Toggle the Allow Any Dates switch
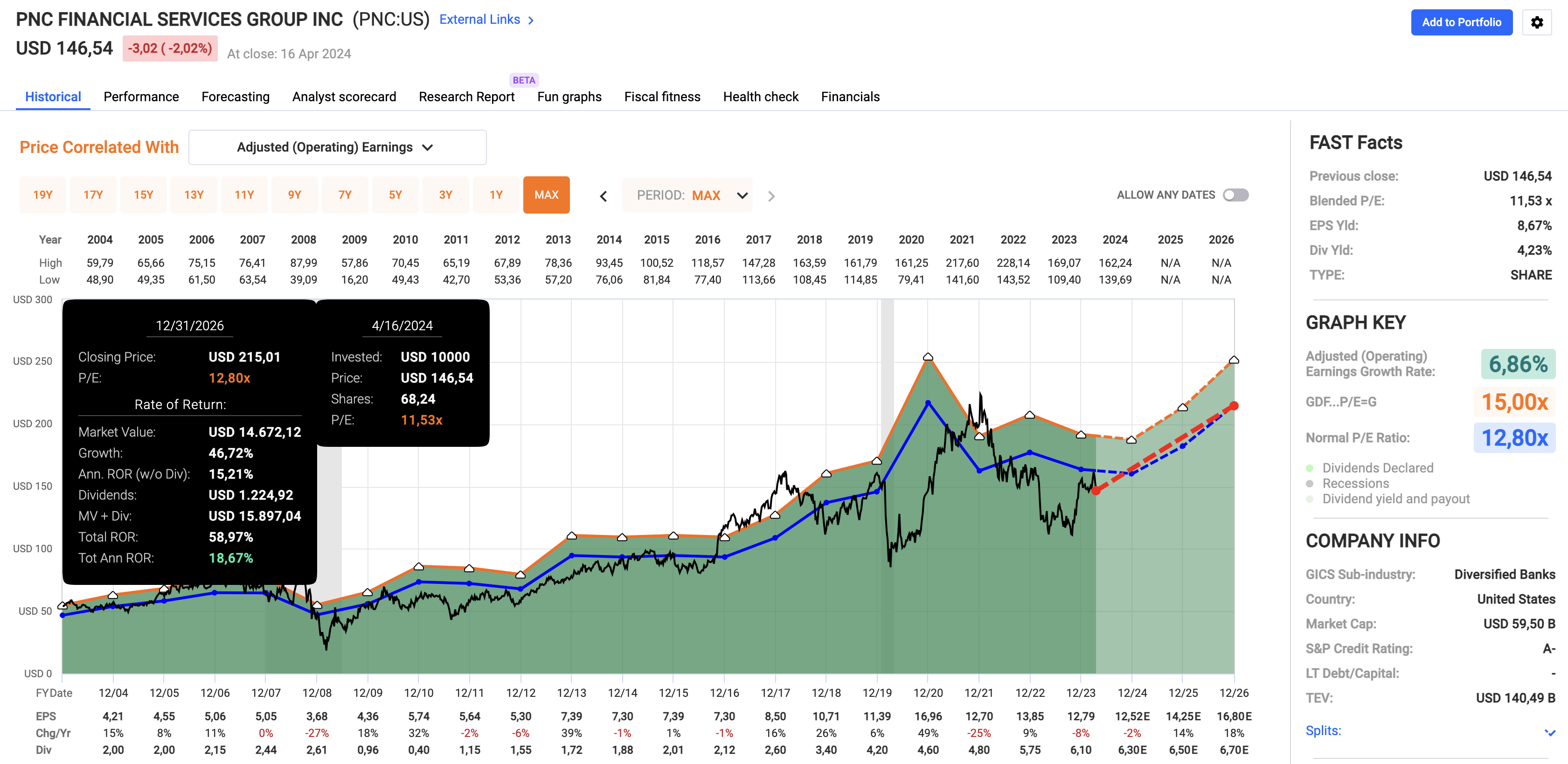Screen dimensions: 1568x764 coord(1235,195)
